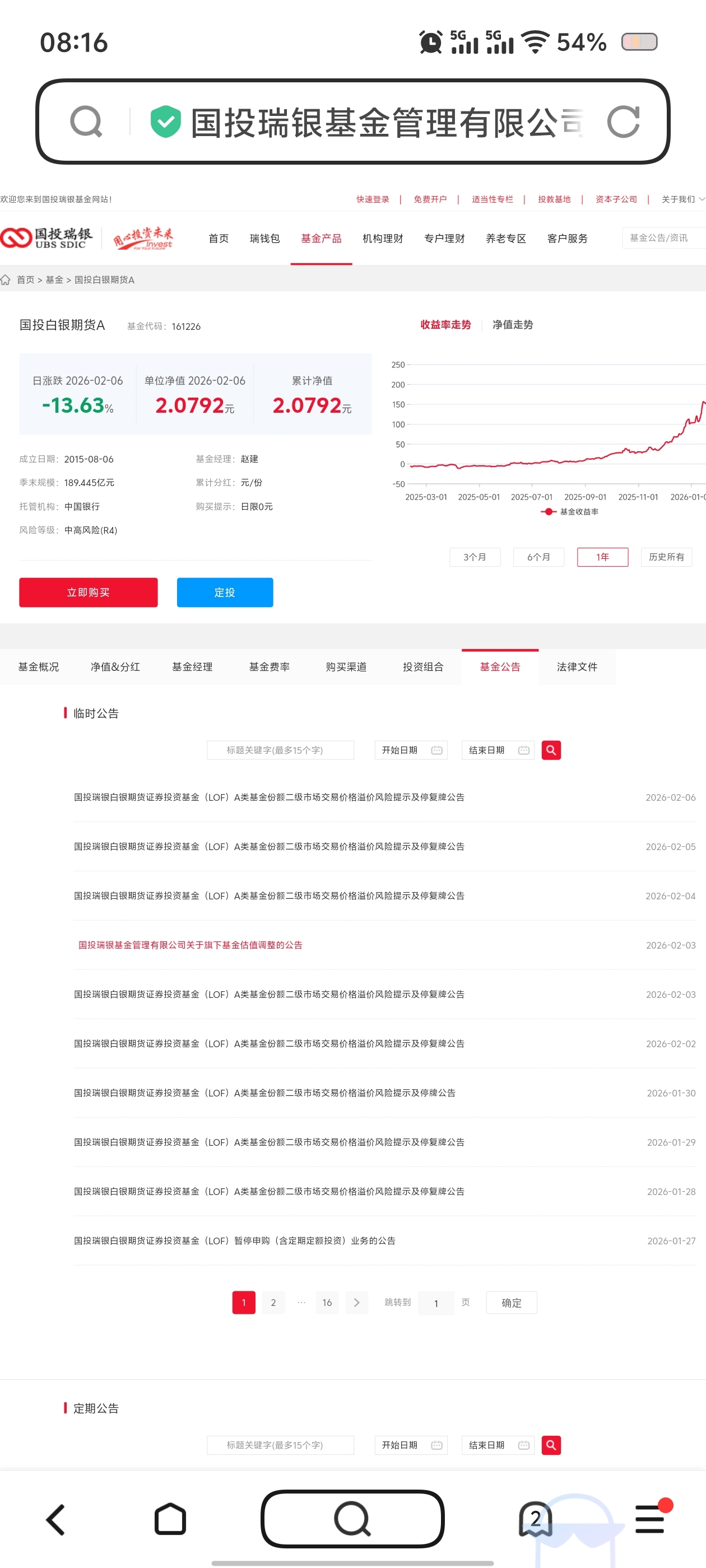Tap the address bar site title
This screenshot has height=1568, width=706.
click(387, 122)
